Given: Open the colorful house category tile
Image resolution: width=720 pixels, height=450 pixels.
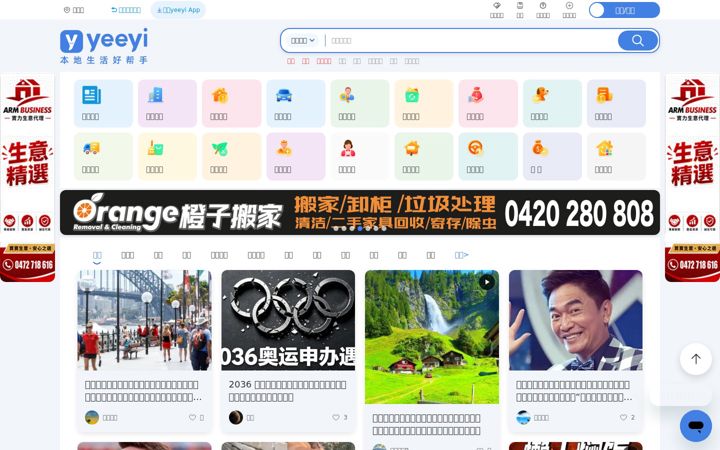Looking at the screenshot, I should 616,157.
